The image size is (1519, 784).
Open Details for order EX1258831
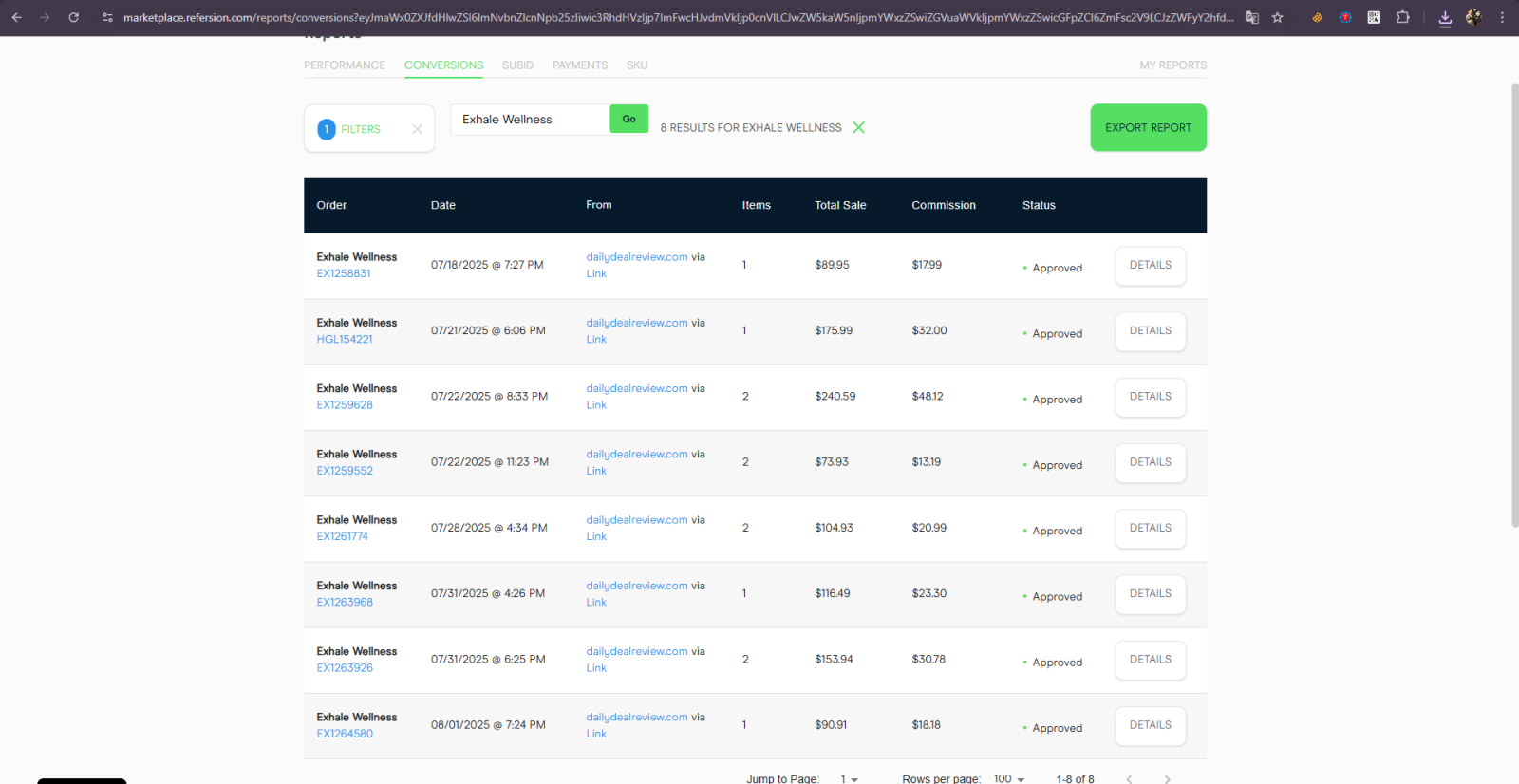click(x=1151, y=266)
